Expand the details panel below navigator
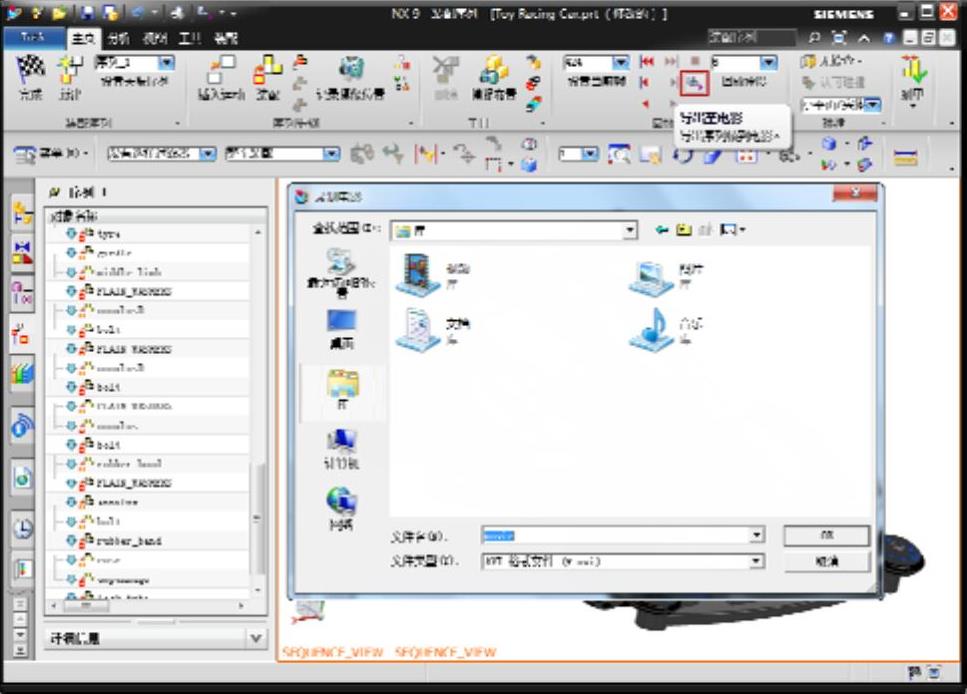Image resolution: width=967 pixels, height=694 pixels. point(256,638)
